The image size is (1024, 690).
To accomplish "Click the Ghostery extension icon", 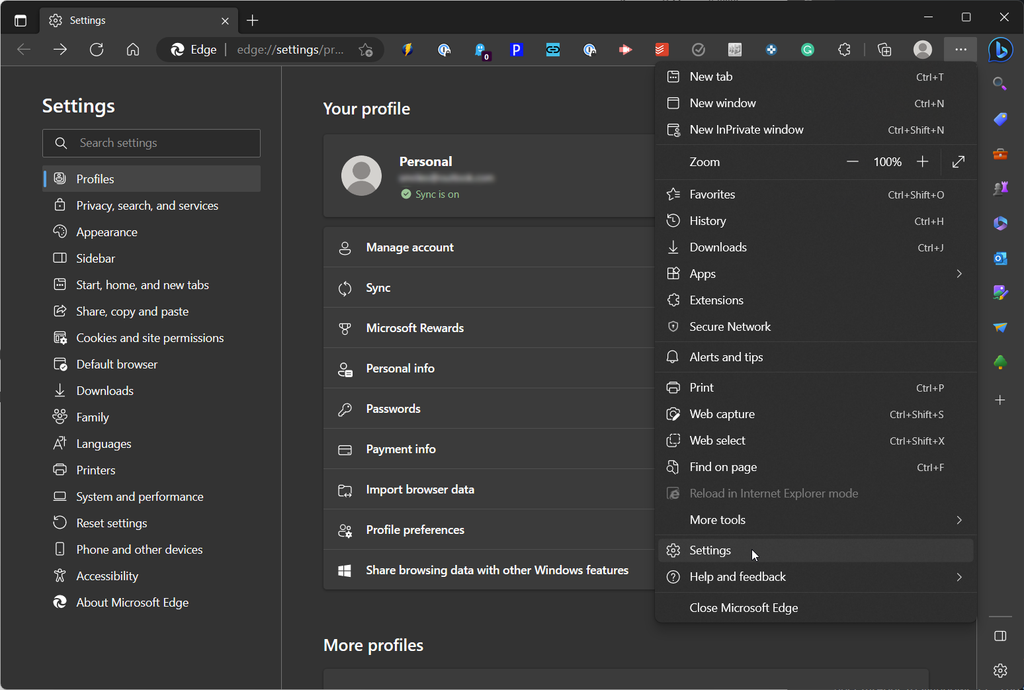I will [479, 49].
